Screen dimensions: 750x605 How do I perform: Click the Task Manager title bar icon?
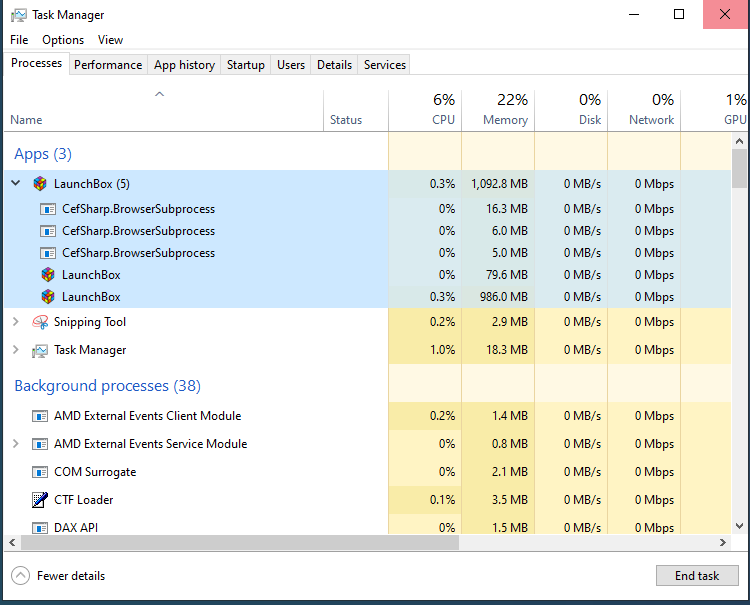pyautogui.click(x=19, y=15)
